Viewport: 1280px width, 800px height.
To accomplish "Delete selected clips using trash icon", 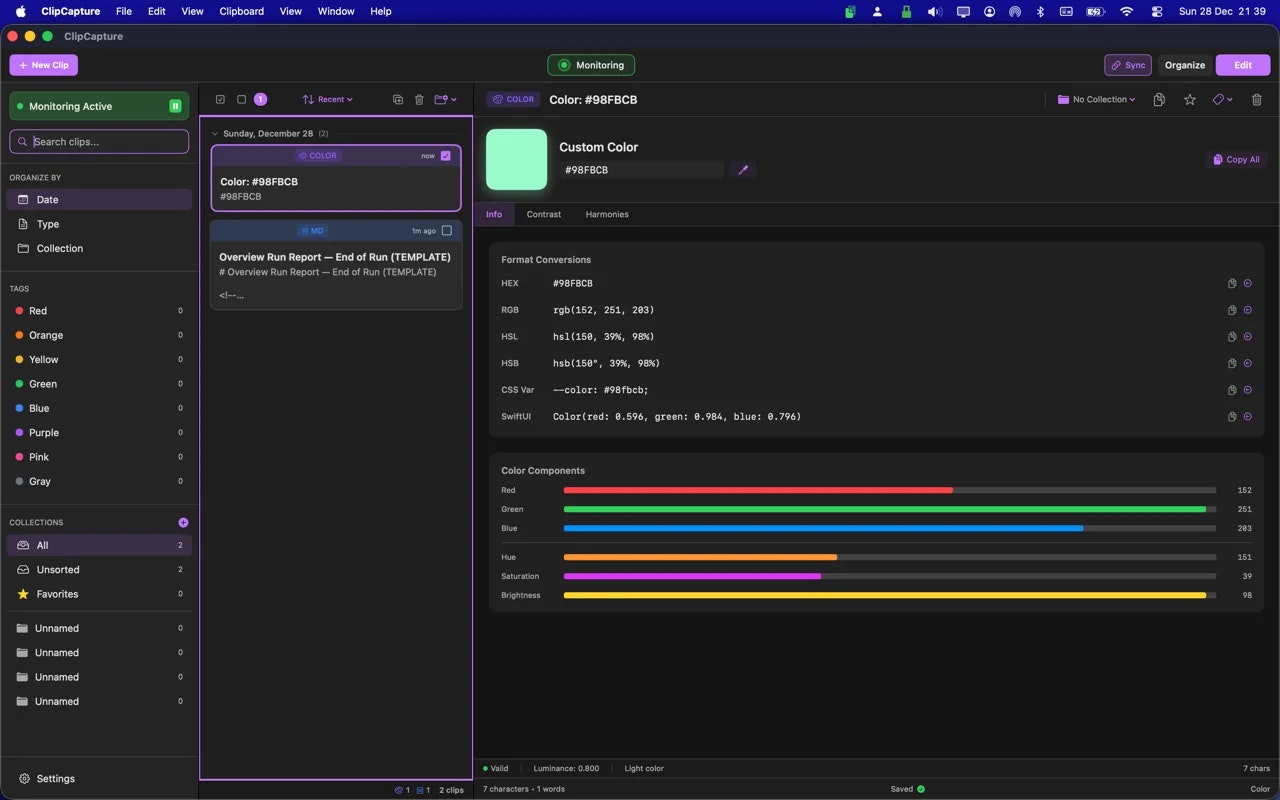I will [419, 99].
